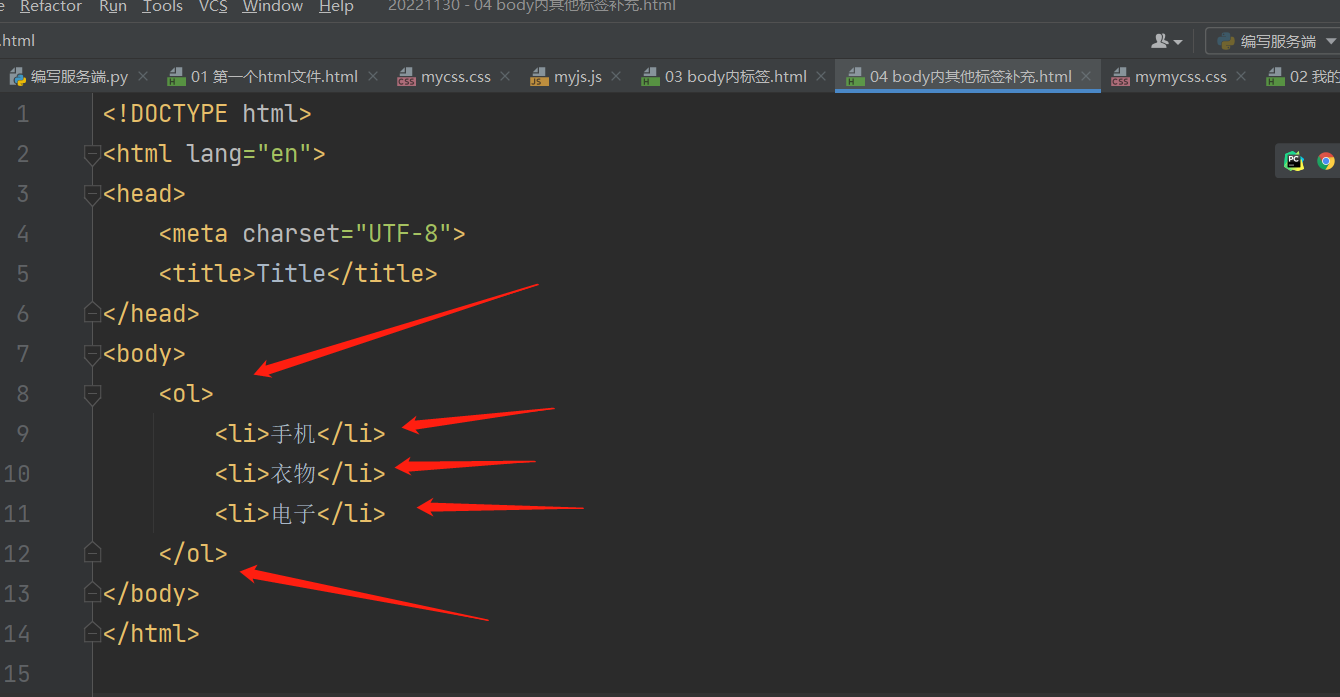Switch to the myjs.js tab
Screen dimensions: 1340x697
click(x=578, y=76)
